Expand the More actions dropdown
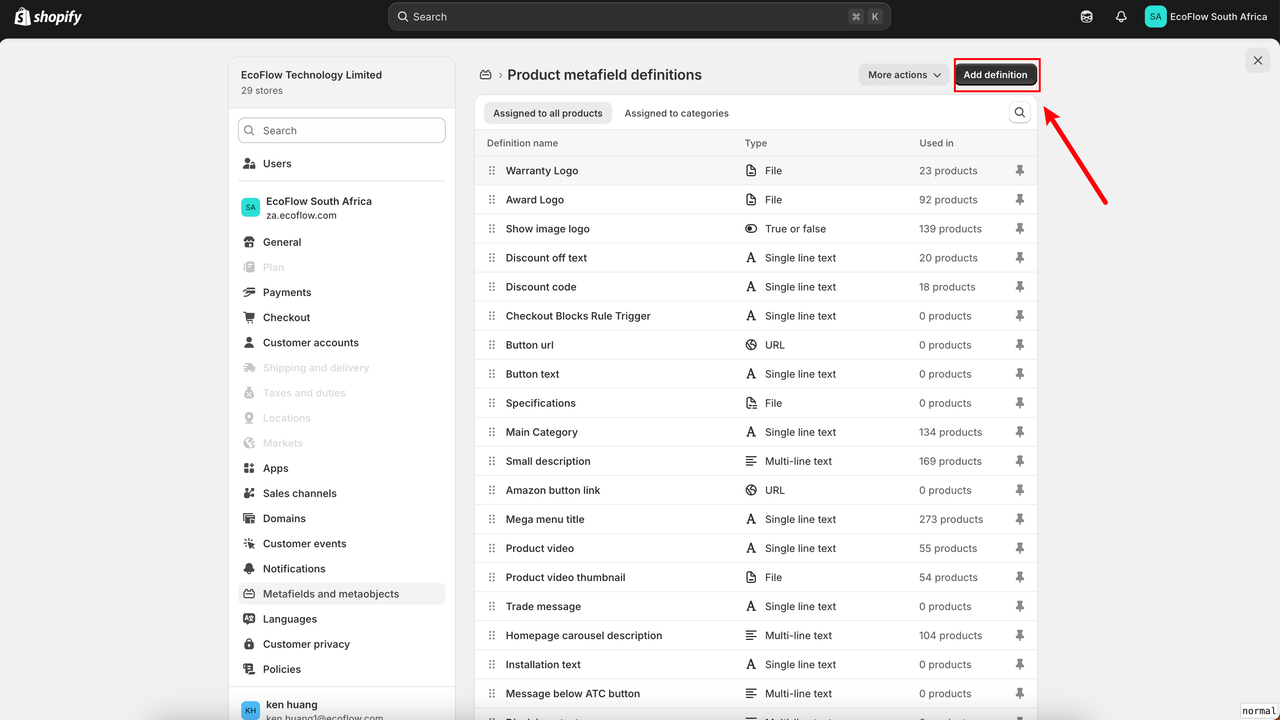This screenshot has width=1280, height=720. coord(904,75)
